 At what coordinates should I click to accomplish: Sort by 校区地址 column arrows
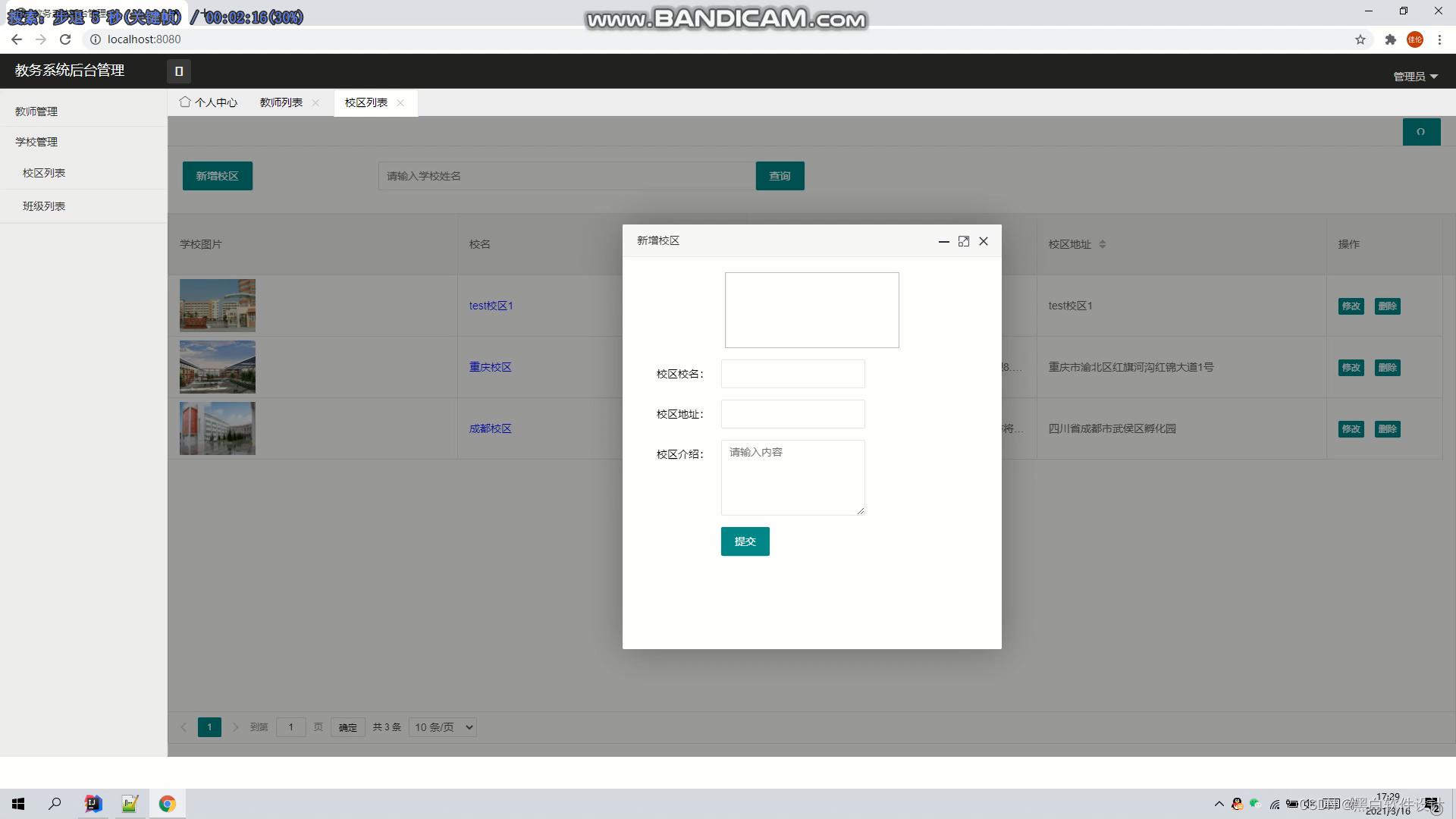coord(1102,244)
